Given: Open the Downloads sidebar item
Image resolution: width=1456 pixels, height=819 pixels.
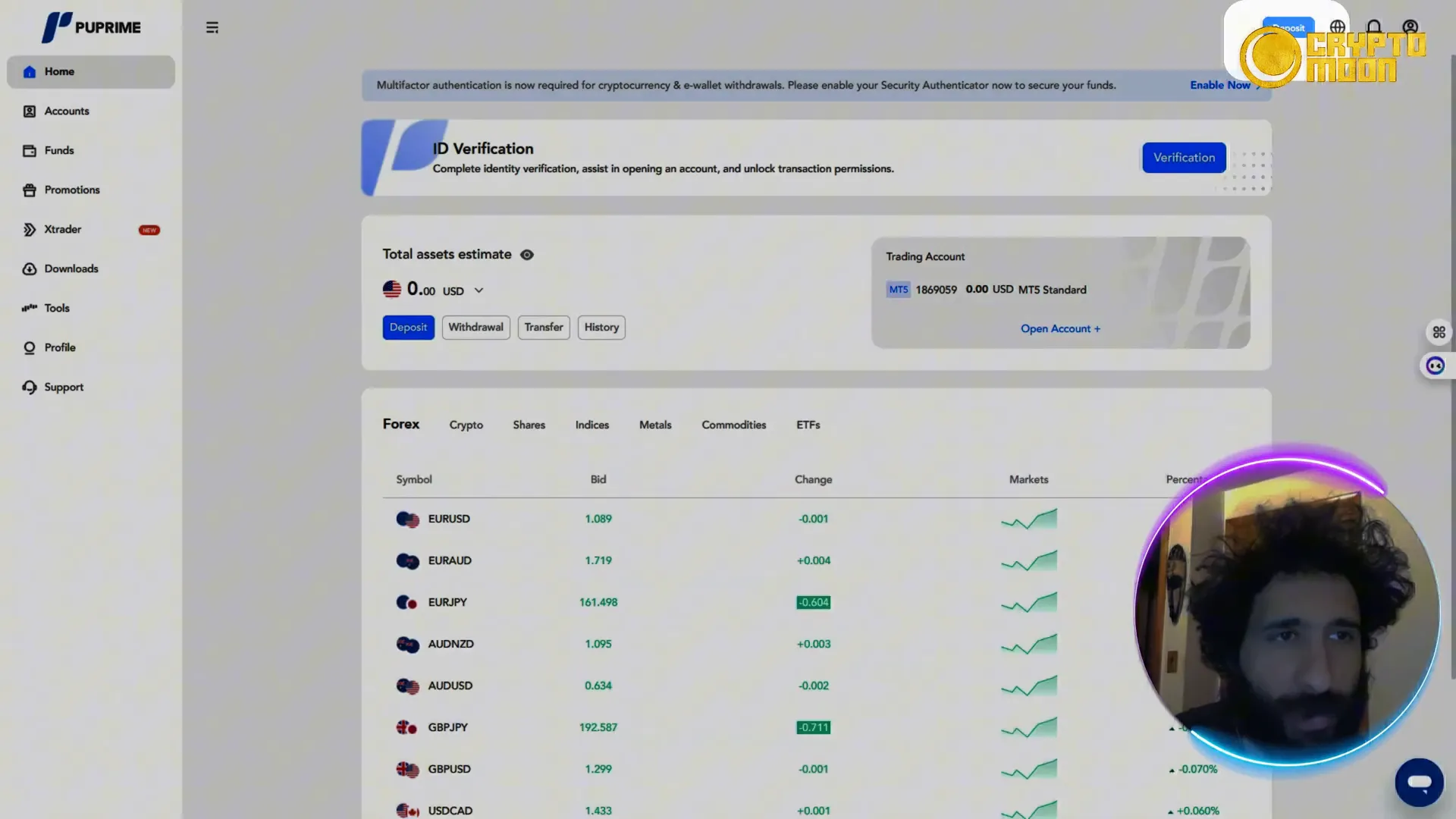Looking at the screenshot, I should pos(91,268).
